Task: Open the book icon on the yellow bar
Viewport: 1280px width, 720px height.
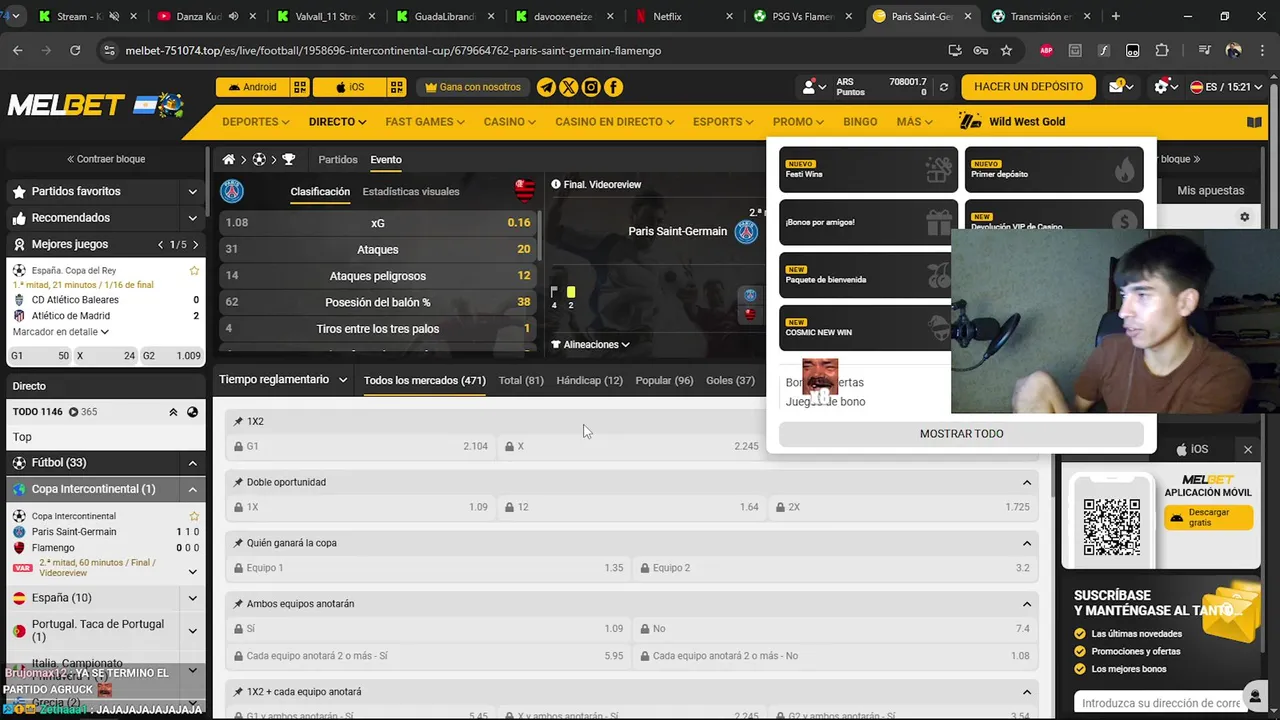Action: (x=1254, y=122)
